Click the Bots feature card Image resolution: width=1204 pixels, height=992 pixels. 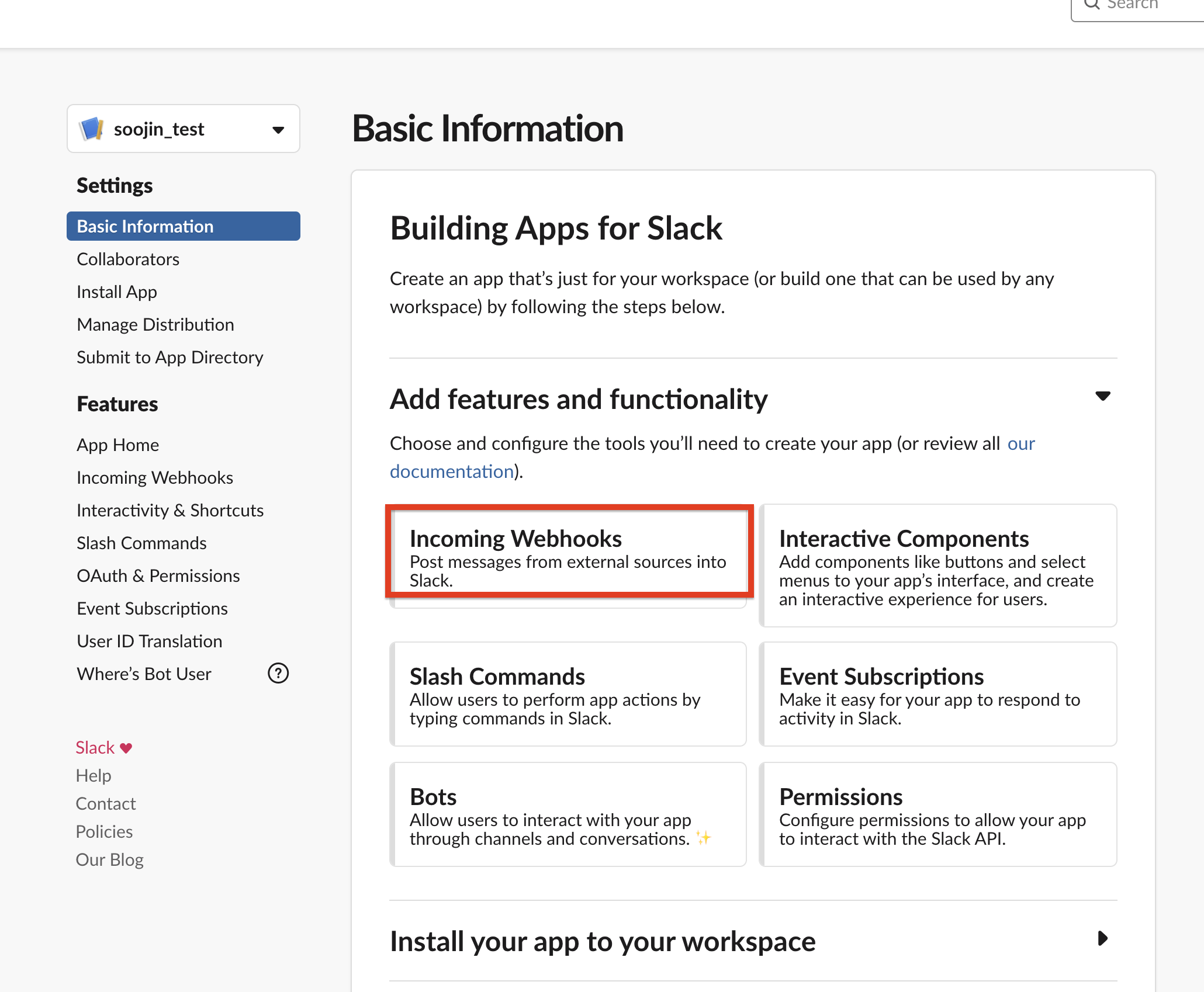(x=568, y=814)
